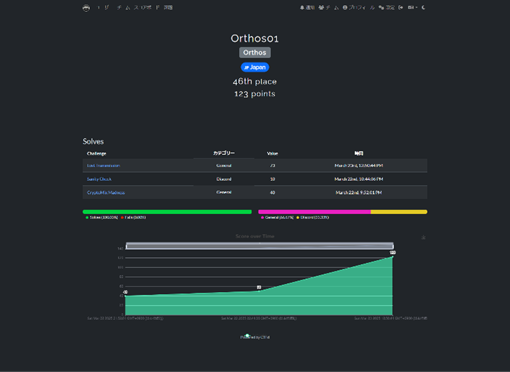The width and height of the screenshot is (510, 372).
Task: Open the Users menu in navbar
Action: point(103,7)
